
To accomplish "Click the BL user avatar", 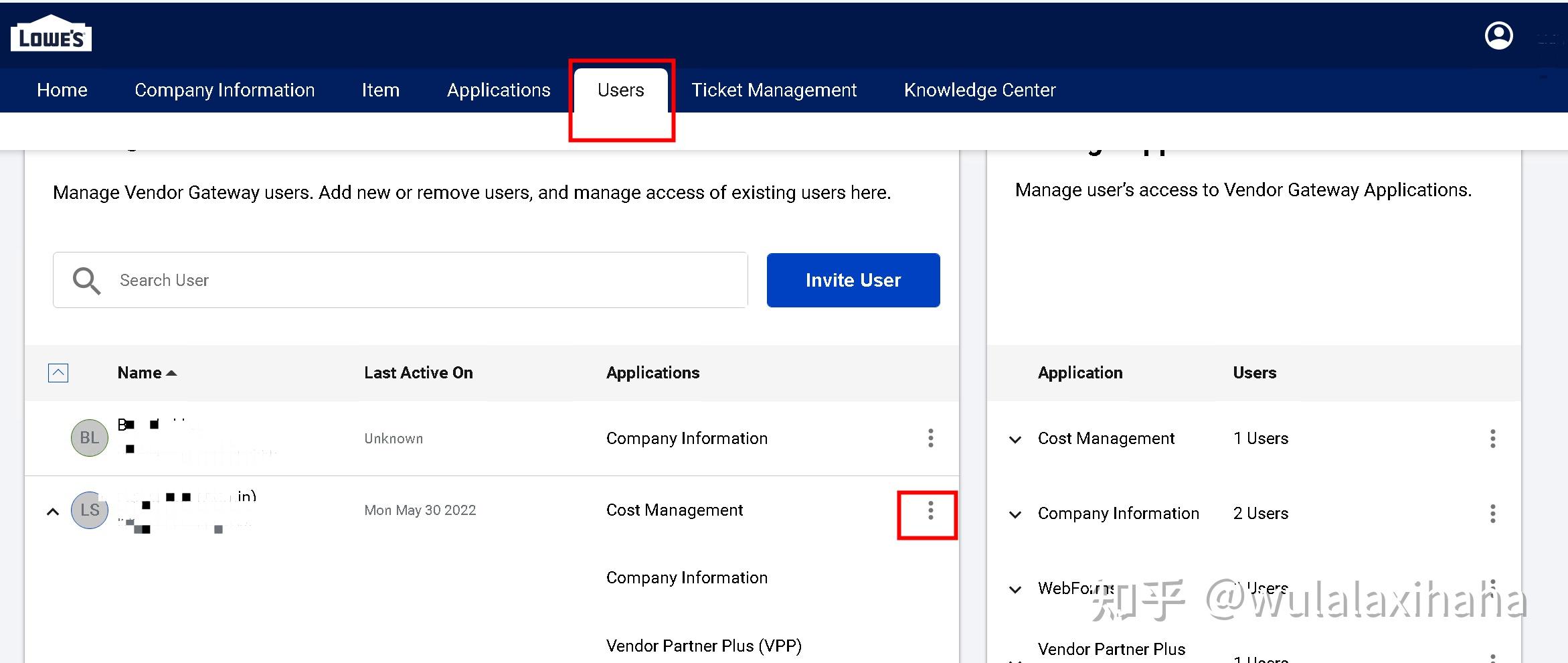I will pos(90,438).
